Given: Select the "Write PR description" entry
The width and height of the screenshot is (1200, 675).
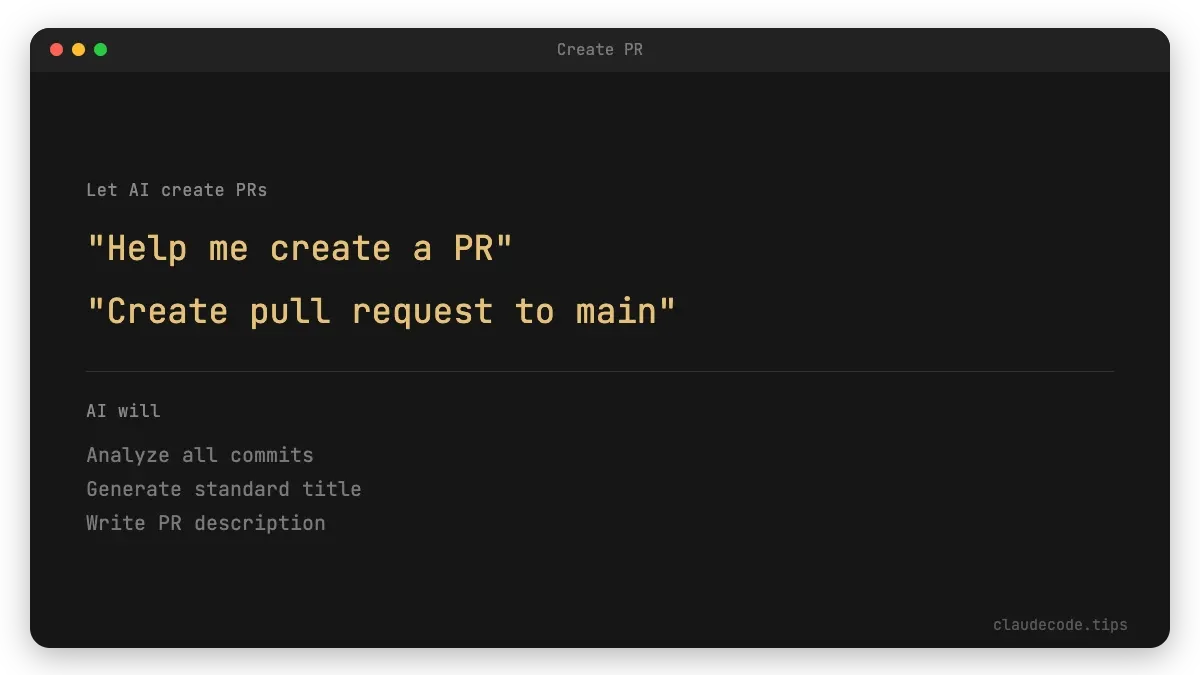Looking at the screenshot, I should coord(205,523).
